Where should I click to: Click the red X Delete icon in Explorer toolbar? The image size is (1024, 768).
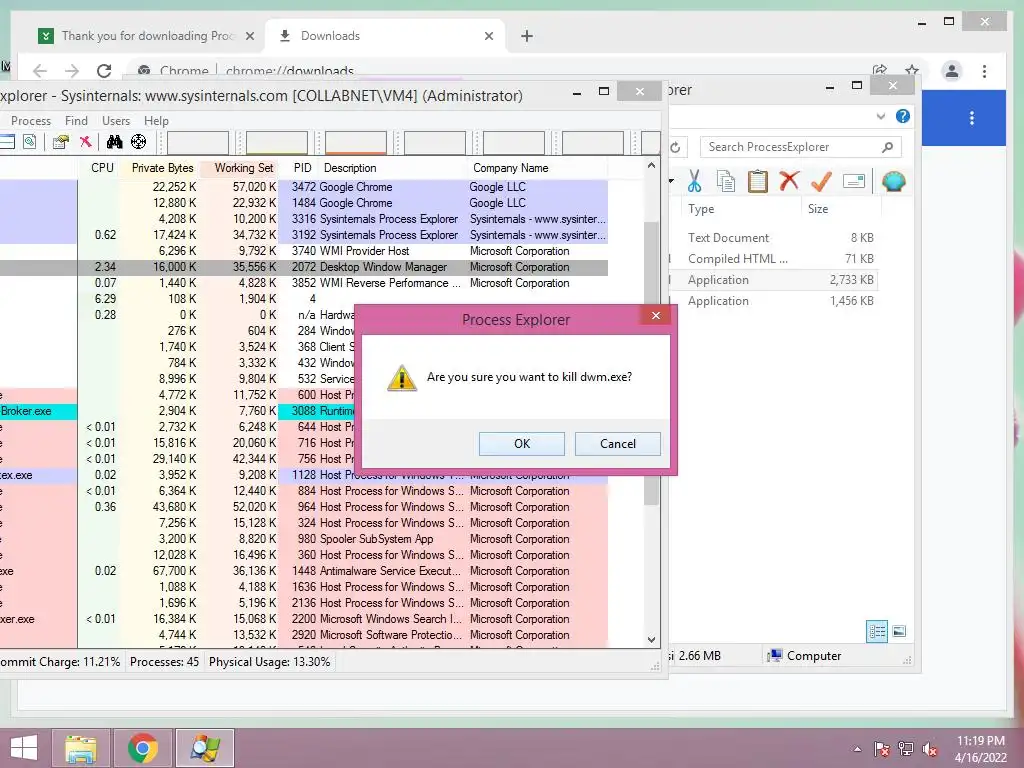[x=789, y=180]
